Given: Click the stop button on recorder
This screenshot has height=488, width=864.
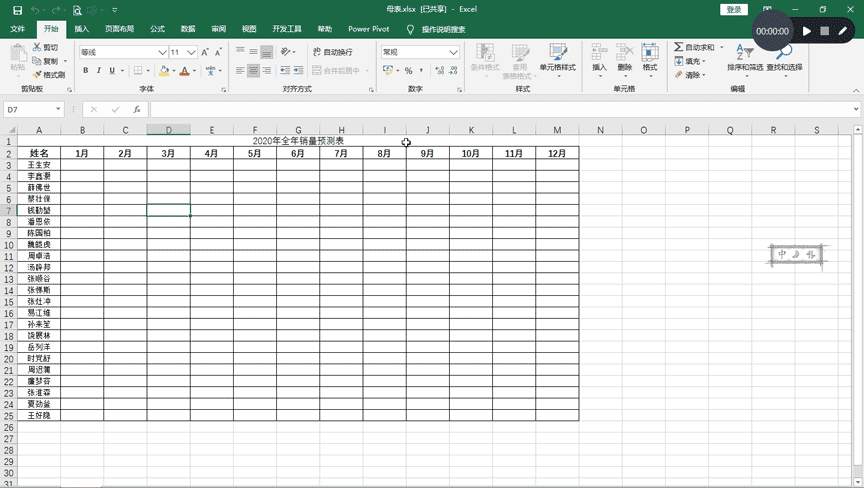Looking at the screenshot, I should 824,31.
